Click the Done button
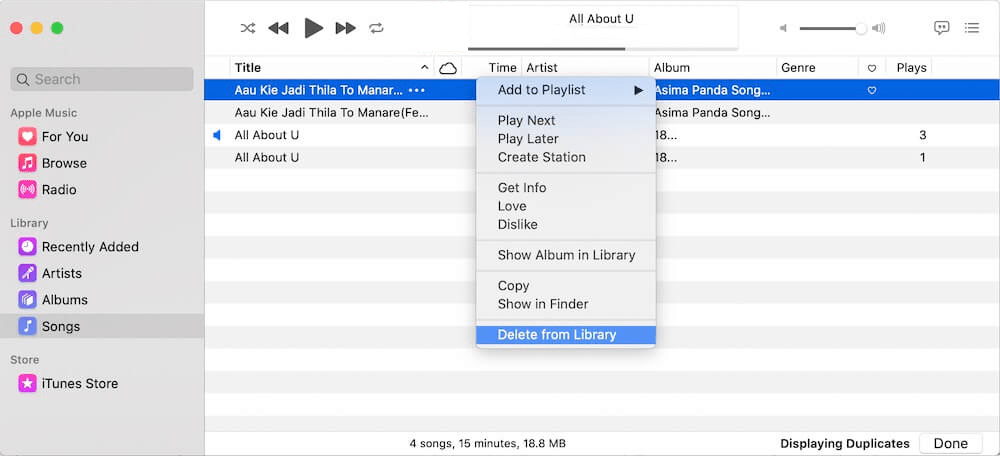 pyautogui.click(x=950, y=443)
